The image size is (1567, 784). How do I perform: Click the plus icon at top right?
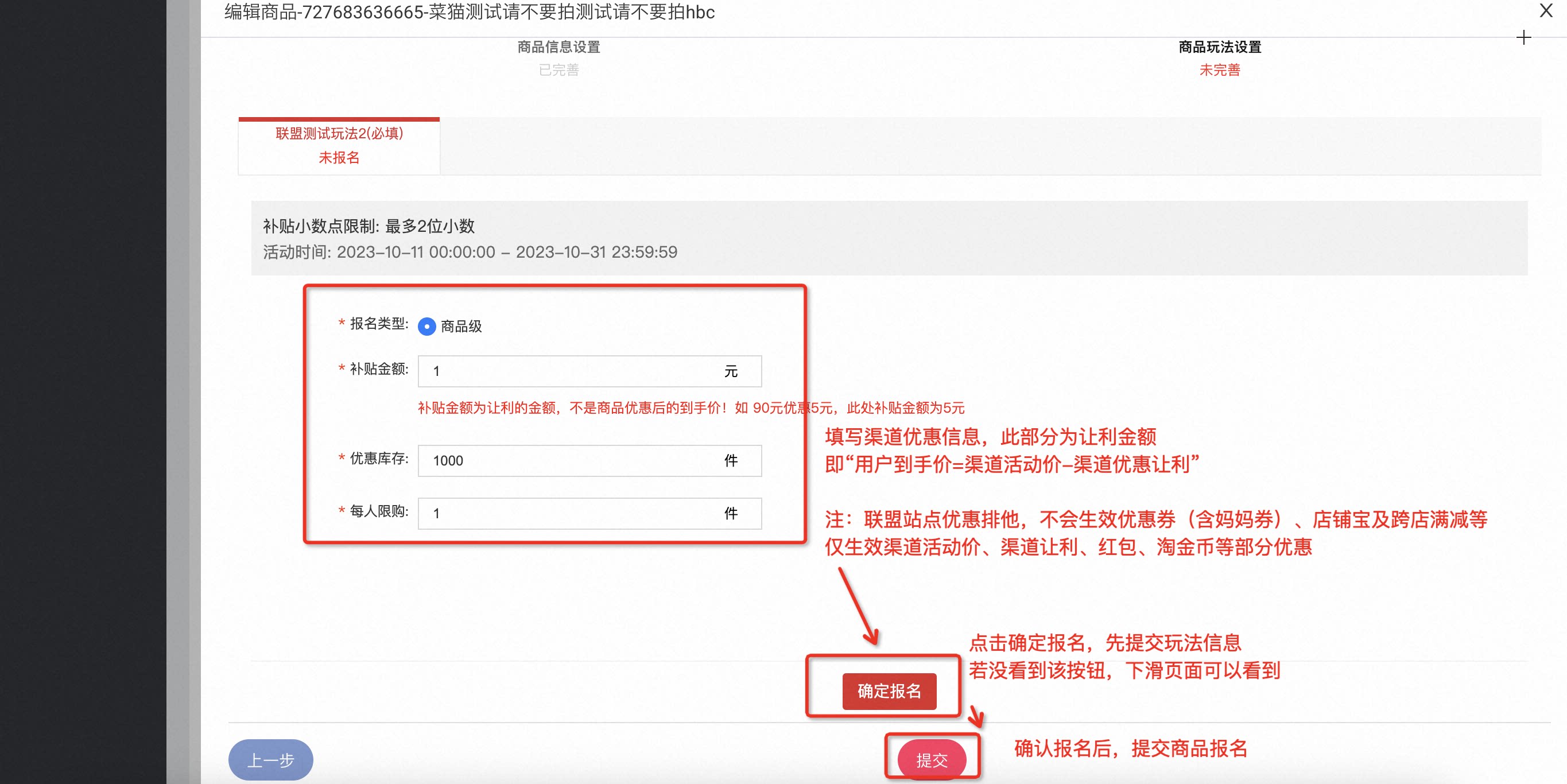click(1523, 38)
